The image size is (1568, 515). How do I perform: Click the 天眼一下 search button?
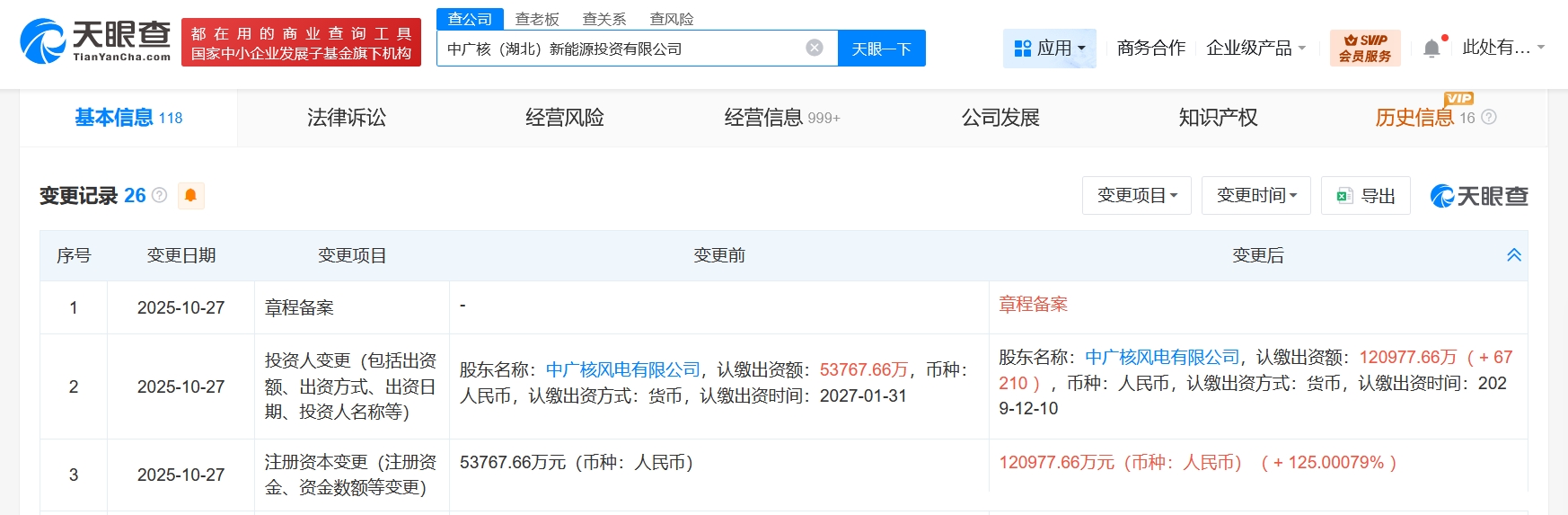pyautogui.click(x=881, y=49)
